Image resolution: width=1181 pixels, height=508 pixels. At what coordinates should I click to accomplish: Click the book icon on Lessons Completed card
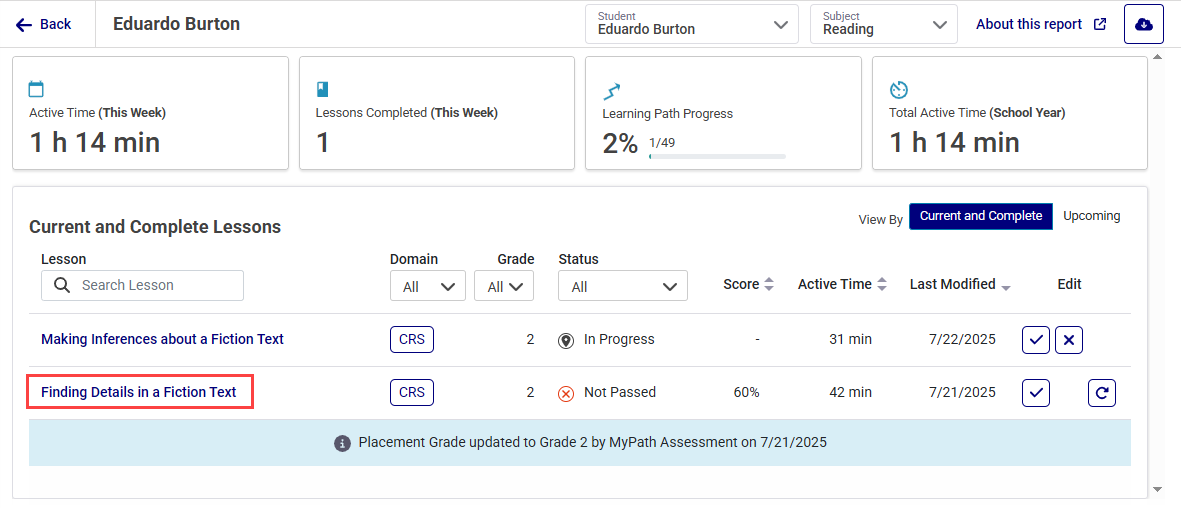[x=322, y=90]
